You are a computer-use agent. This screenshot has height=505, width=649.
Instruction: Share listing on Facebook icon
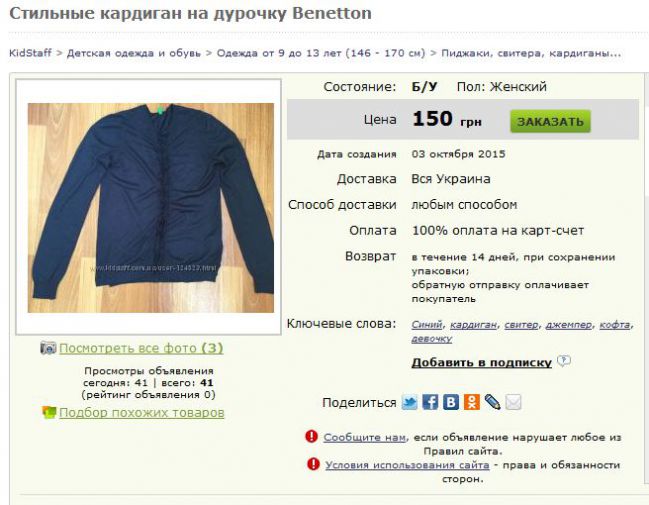pos(430,402)
